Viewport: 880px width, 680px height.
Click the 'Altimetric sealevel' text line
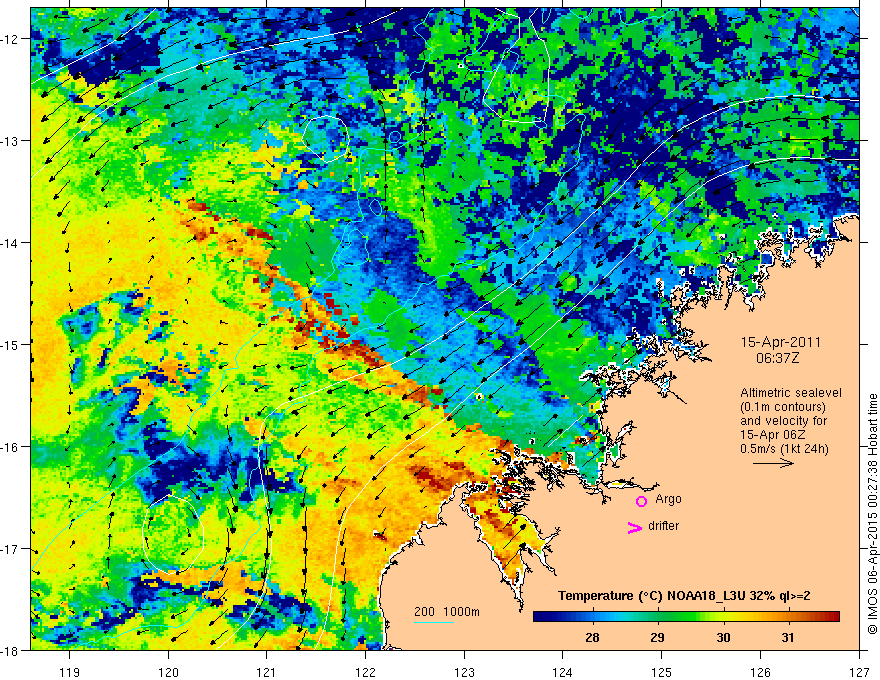point(791,393)
